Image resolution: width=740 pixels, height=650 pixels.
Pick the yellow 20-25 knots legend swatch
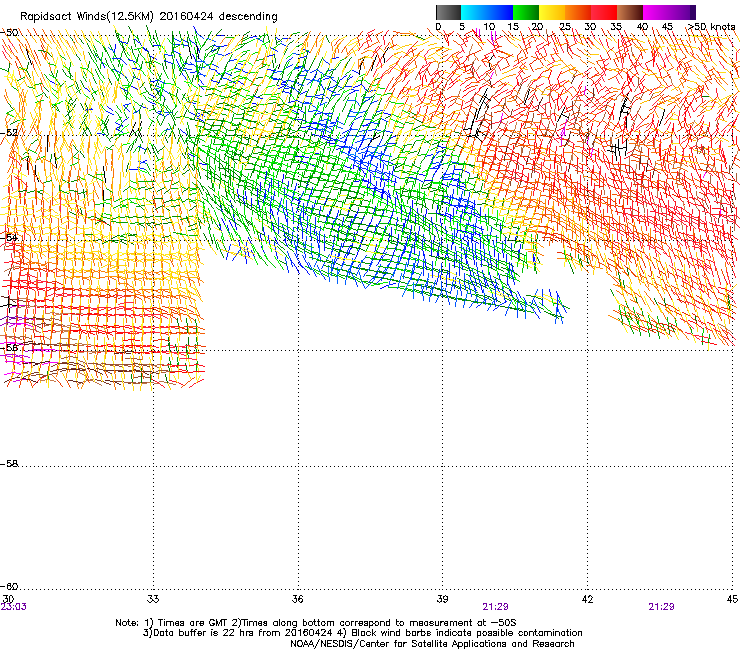(552, 12)
